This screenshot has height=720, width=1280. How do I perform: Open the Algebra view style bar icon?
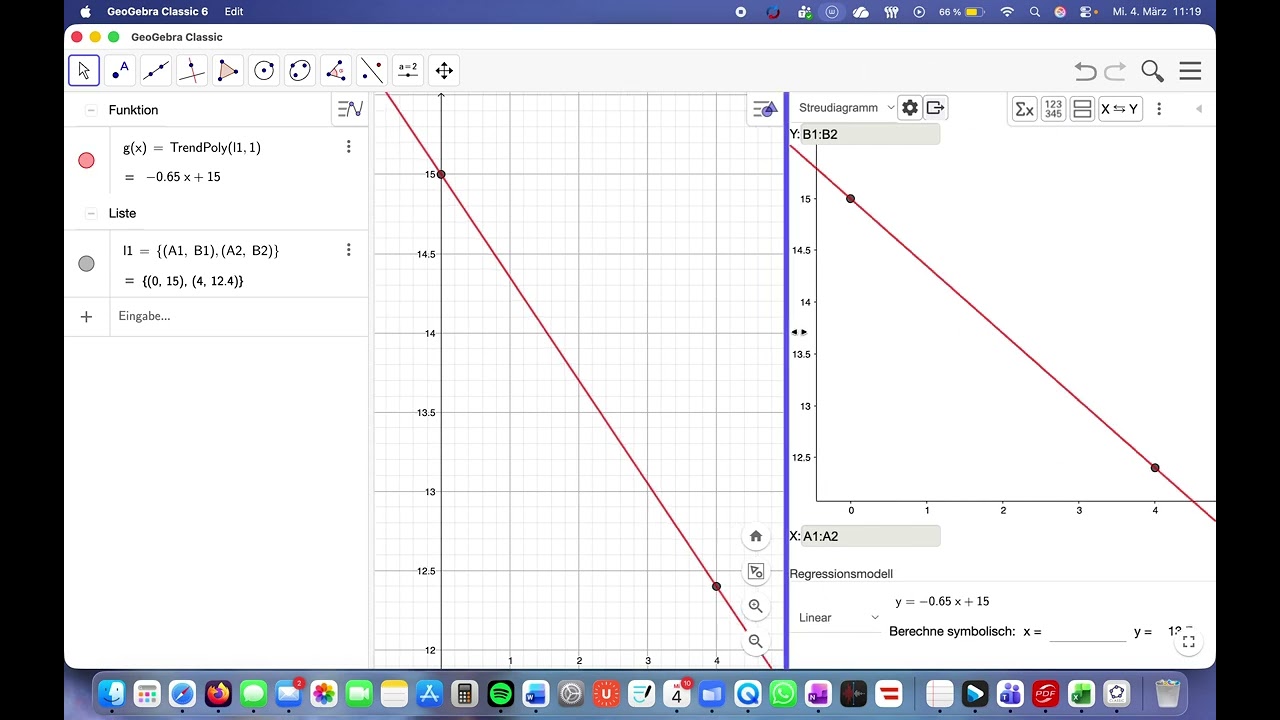click(350, 109)
